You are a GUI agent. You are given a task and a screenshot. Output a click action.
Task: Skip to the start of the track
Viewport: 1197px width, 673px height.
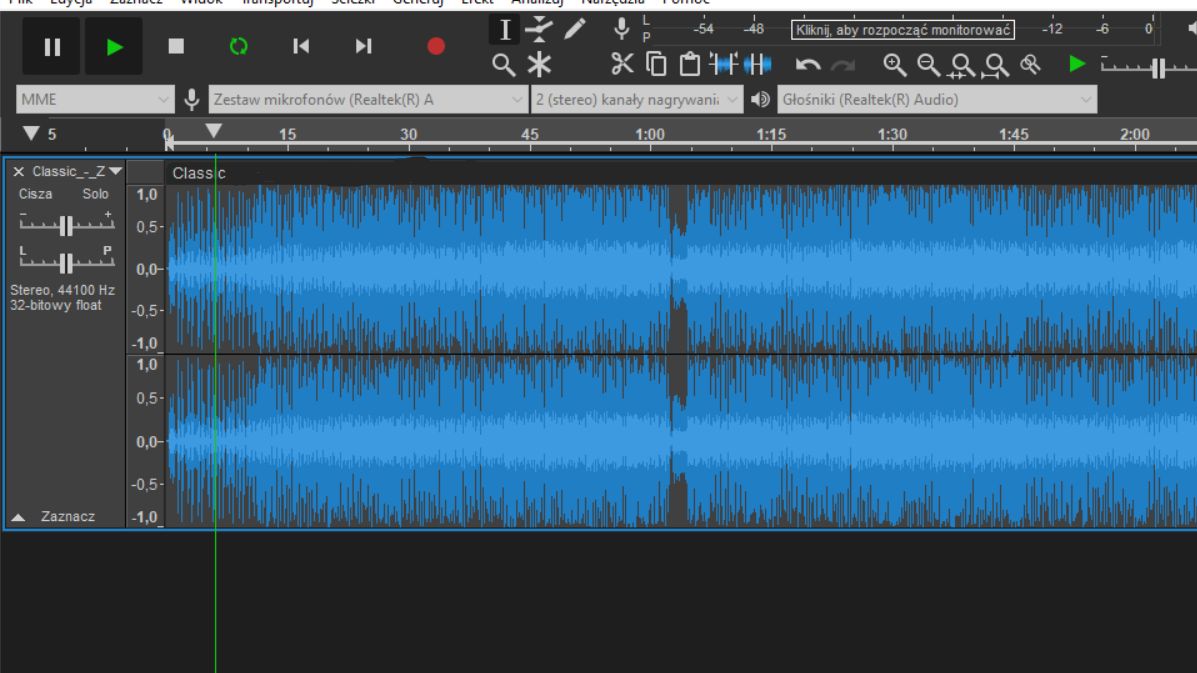(301, 47)
